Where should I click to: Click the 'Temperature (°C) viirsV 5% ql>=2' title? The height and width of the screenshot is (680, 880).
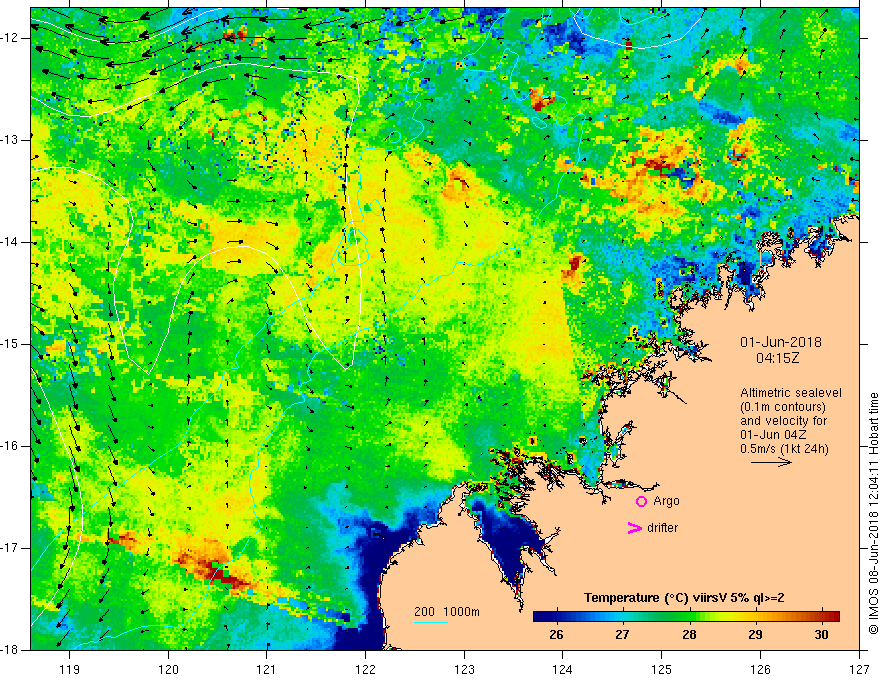(x=684, y=598)
